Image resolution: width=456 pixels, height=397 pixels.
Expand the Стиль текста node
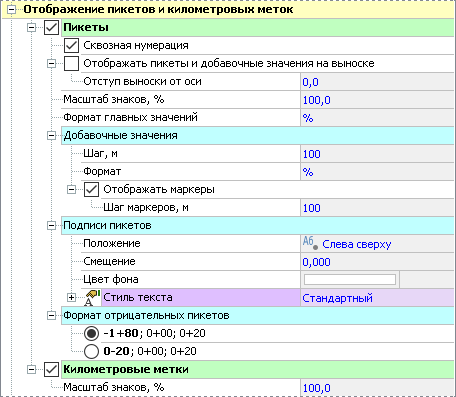[x=71, y=297]
